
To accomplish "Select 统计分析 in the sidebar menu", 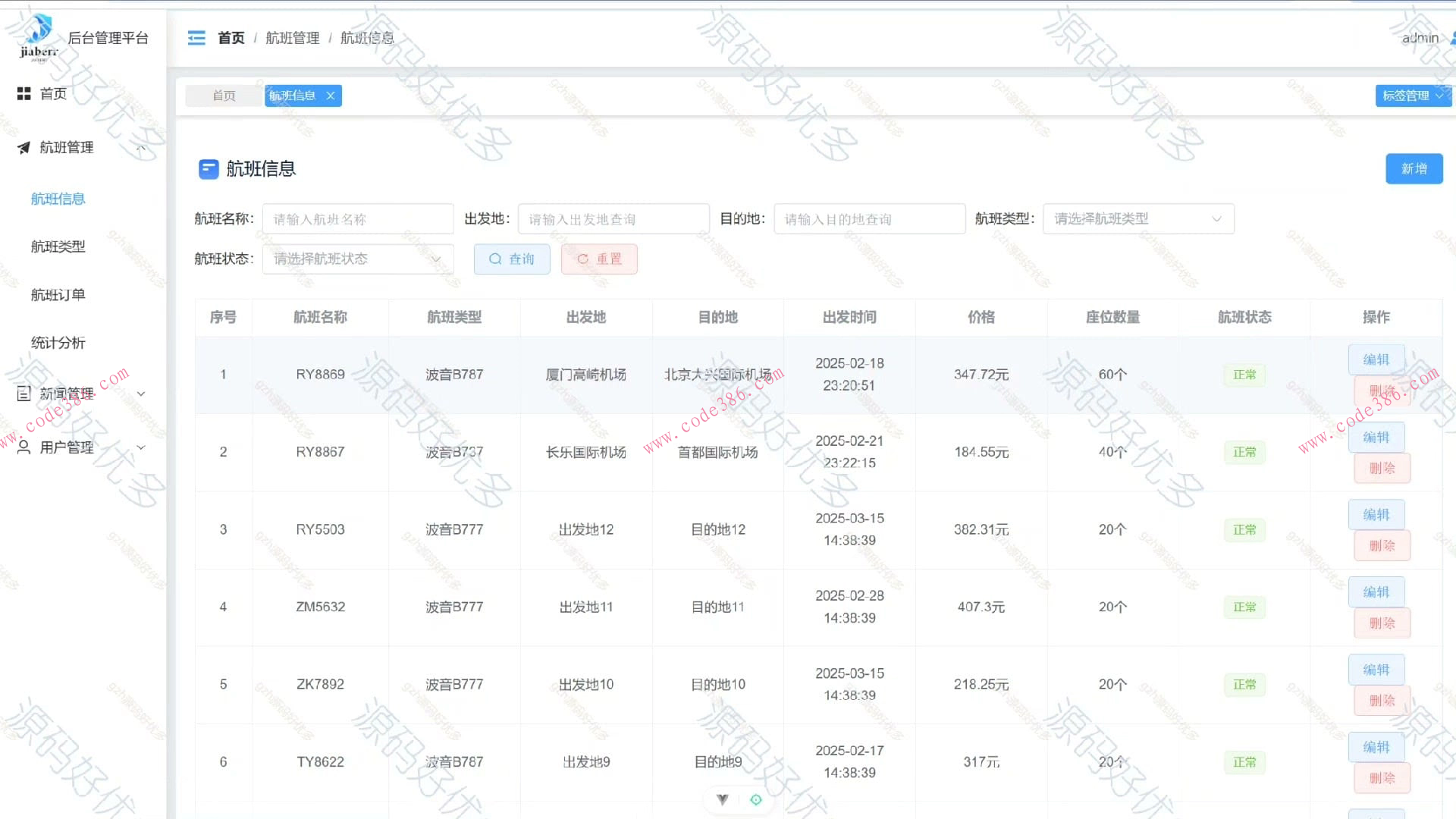I will 58,342.
